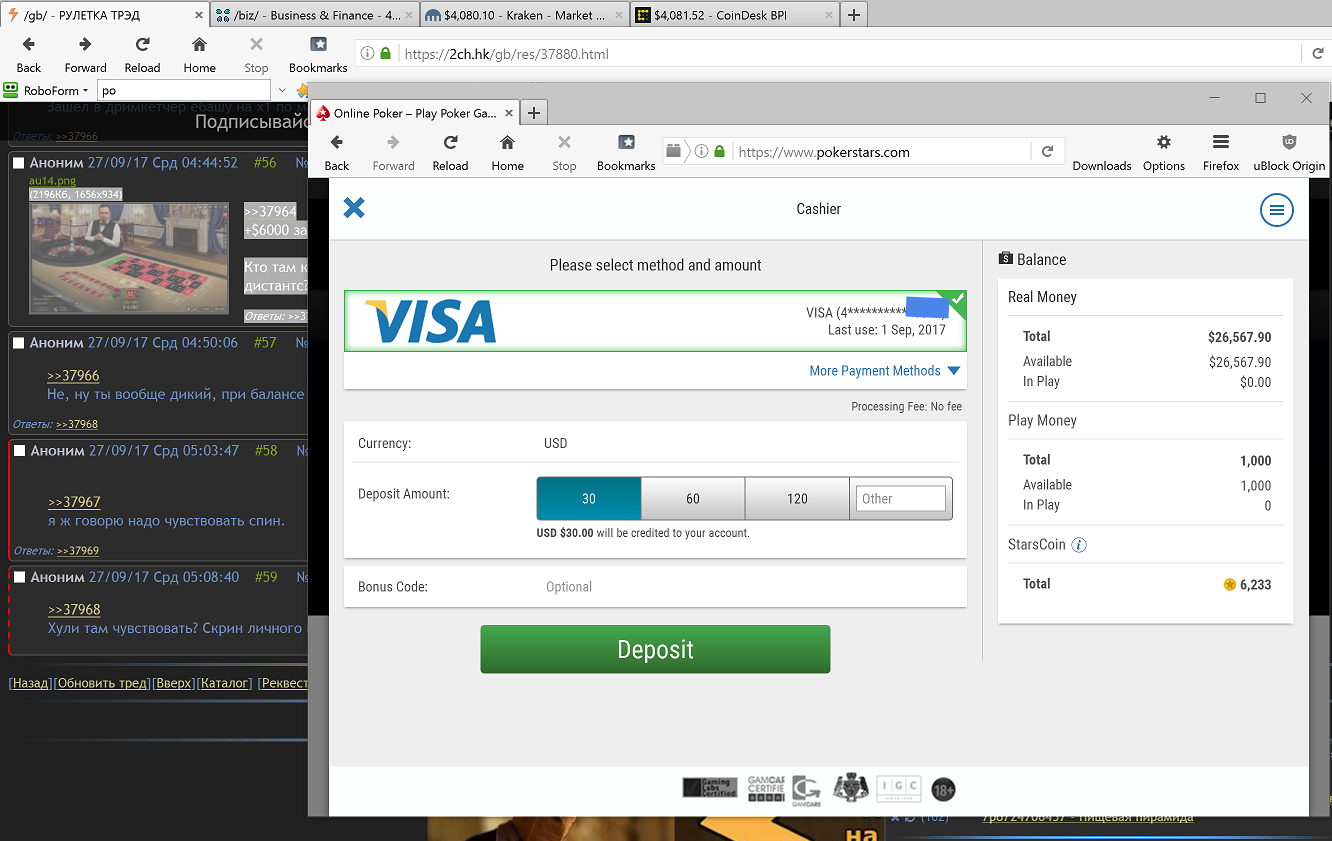Tick the checkbox for post #56
The height and width of the screenshot is (841, 1332).
point(18,162)
